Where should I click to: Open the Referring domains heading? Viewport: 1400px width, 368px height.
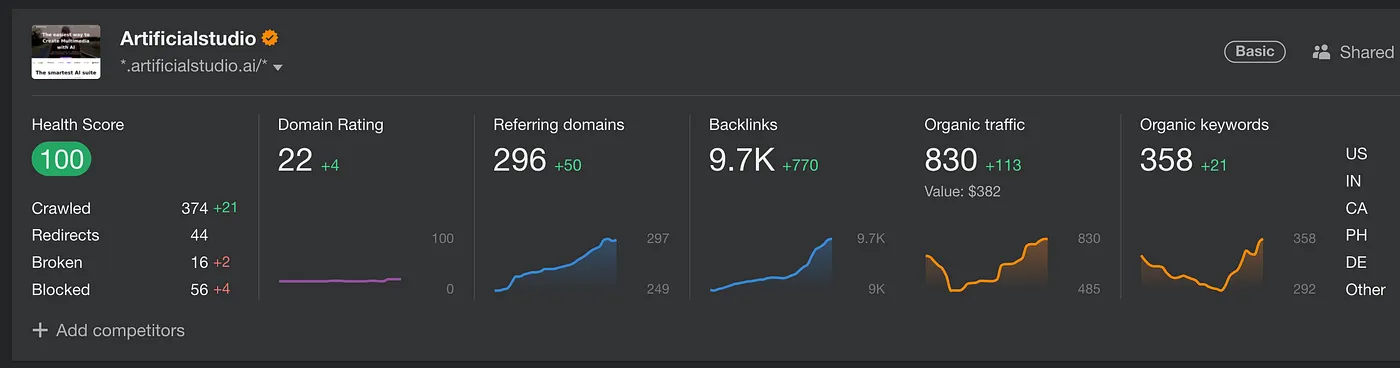558,125
